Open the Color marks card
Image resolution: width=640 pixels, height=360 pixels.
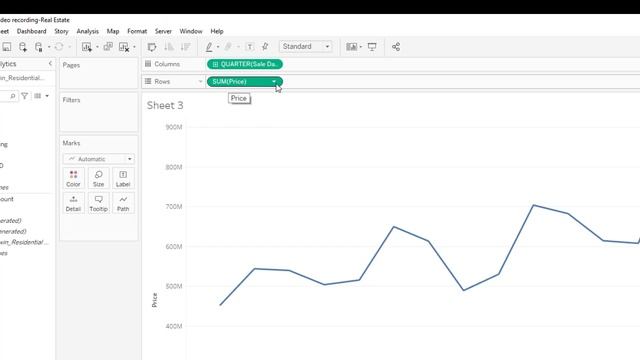tap(73, 179)
